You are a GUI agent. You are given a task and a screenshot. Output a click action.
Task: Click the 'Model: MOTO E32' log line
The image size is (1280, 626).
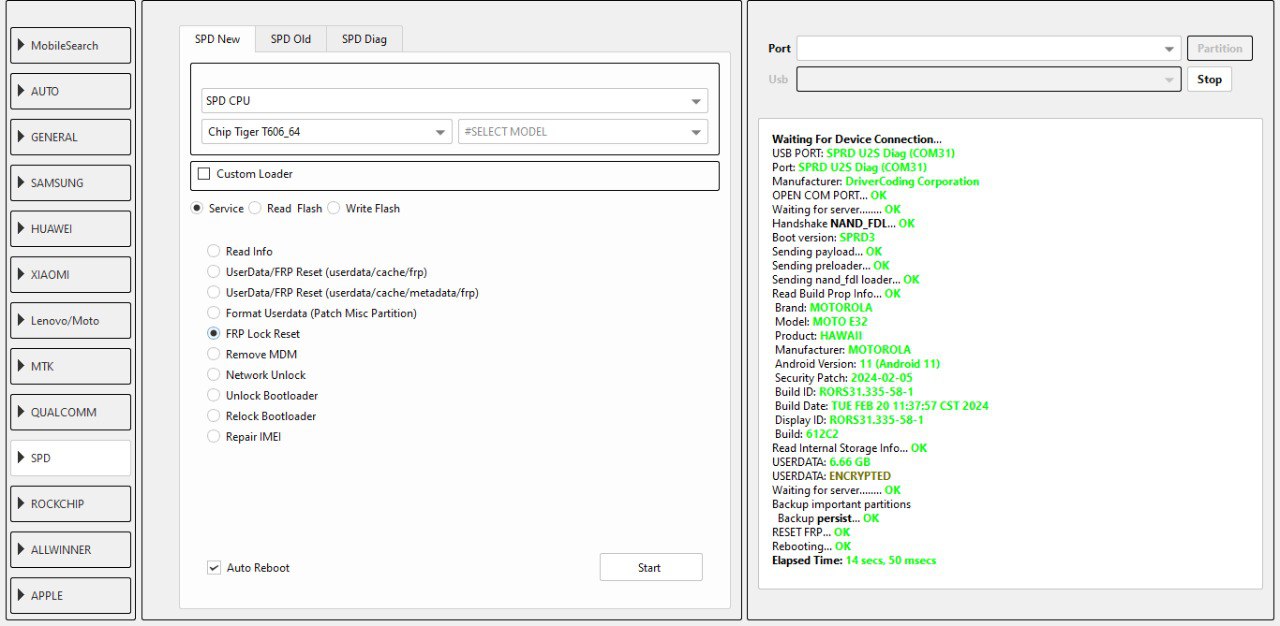coord(822,322)
